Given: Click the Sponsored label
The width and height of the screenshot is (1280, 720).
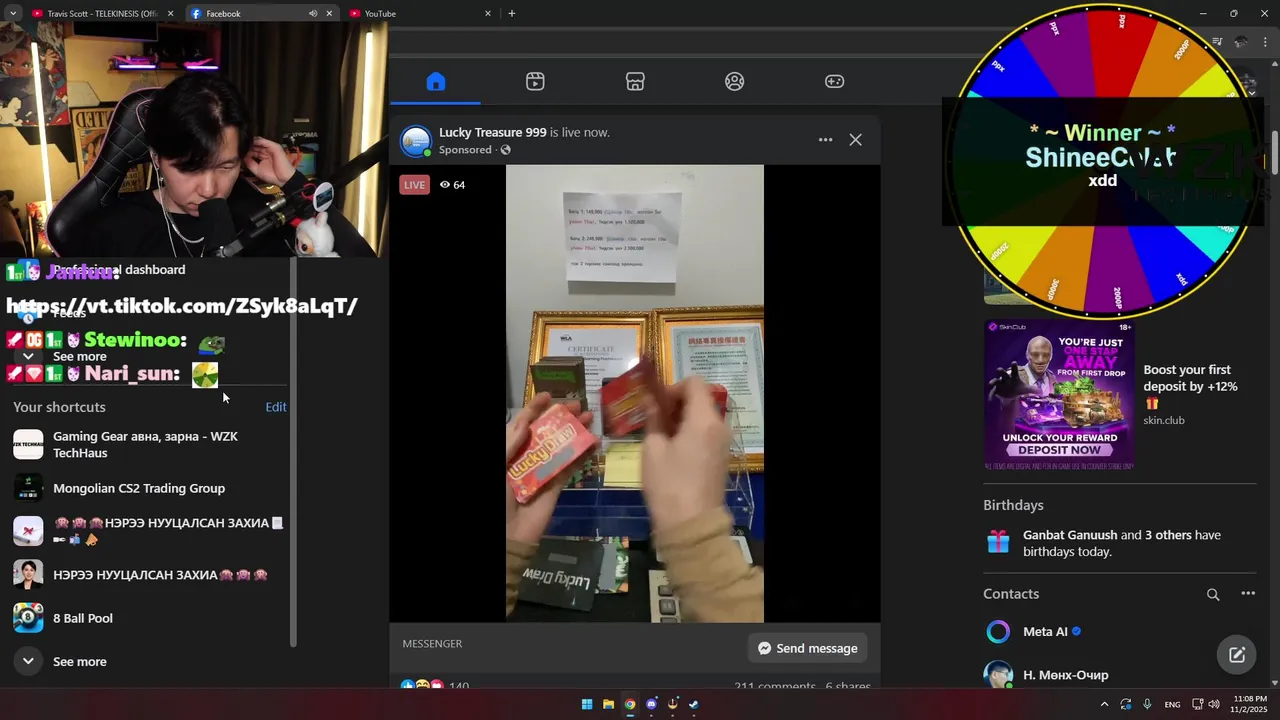Looking at the screenshot, I should [x=465, y=150].
